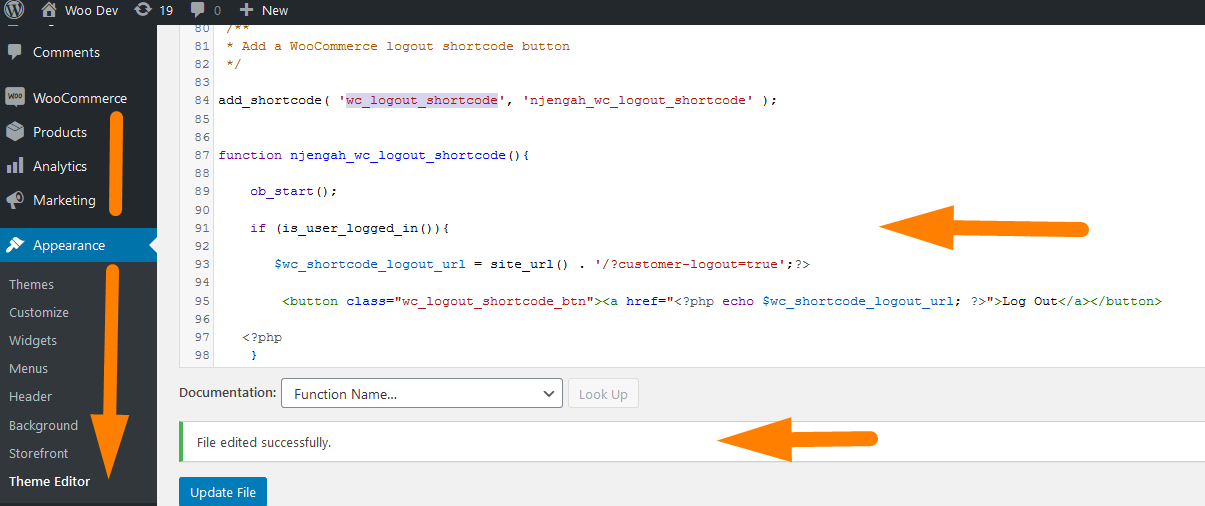
Task: Go to Comments in the sidebar
Action: (66, 52)
